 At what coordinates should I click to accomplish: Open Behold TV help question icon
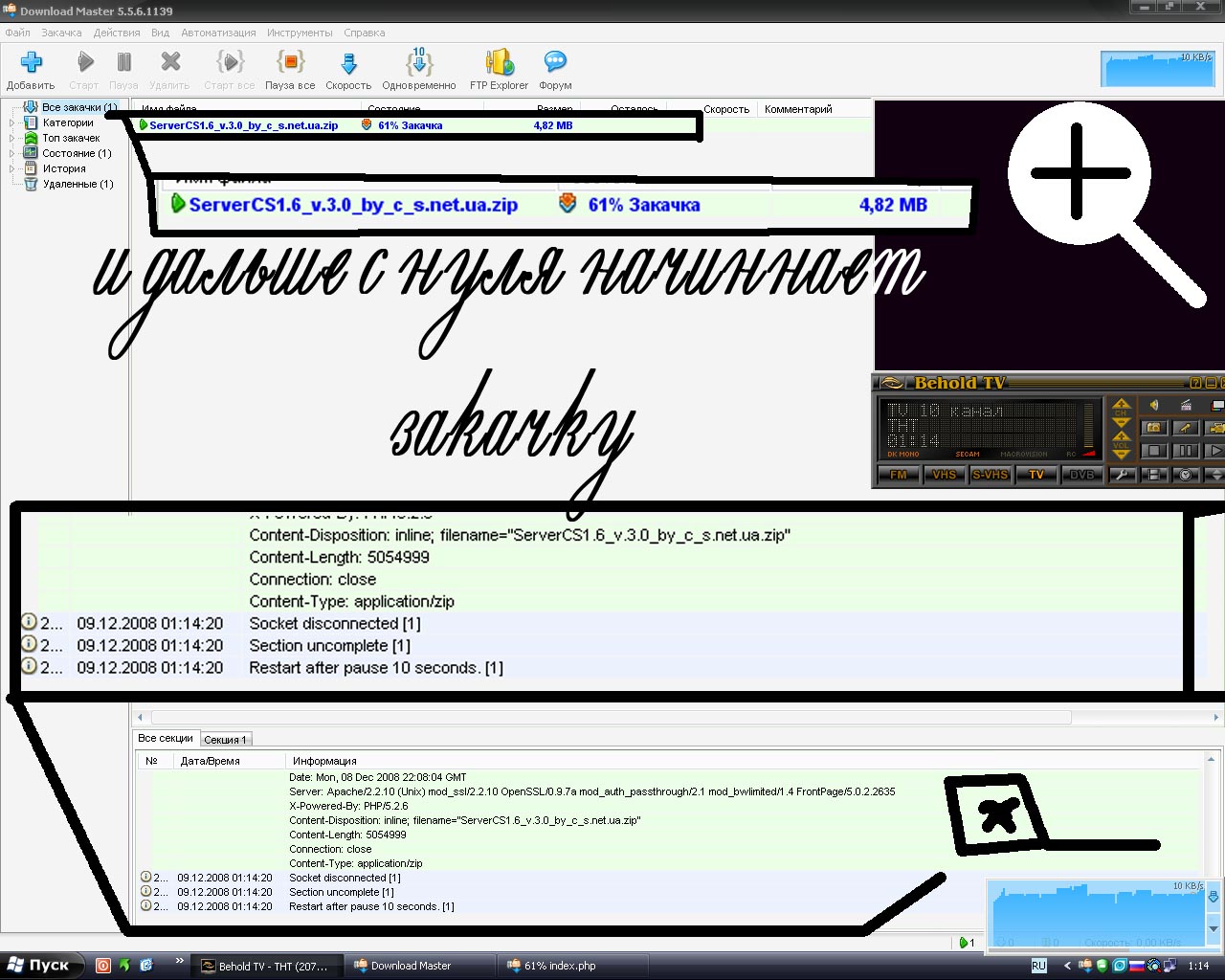coord(1195,383)
